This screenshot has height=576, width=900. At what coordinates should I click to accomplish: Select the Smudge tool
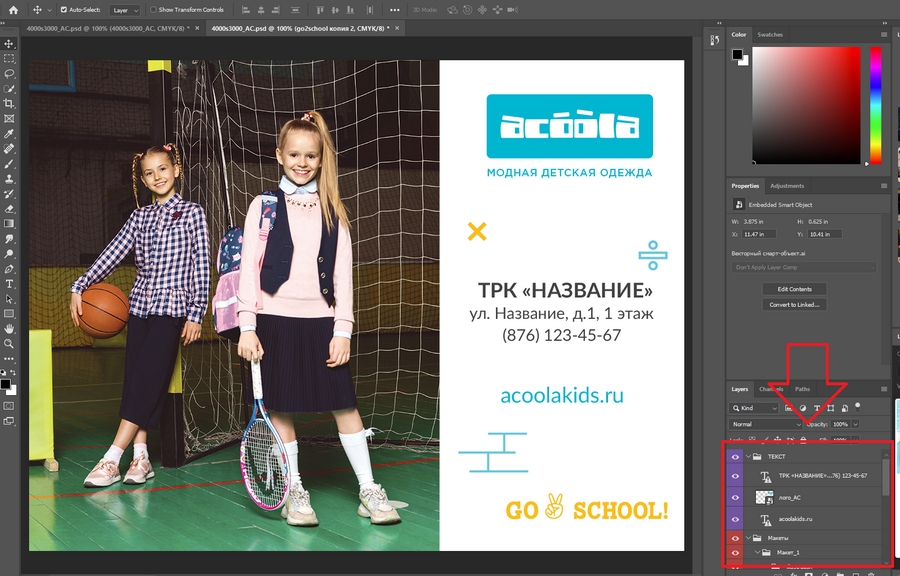click(9, 239)
